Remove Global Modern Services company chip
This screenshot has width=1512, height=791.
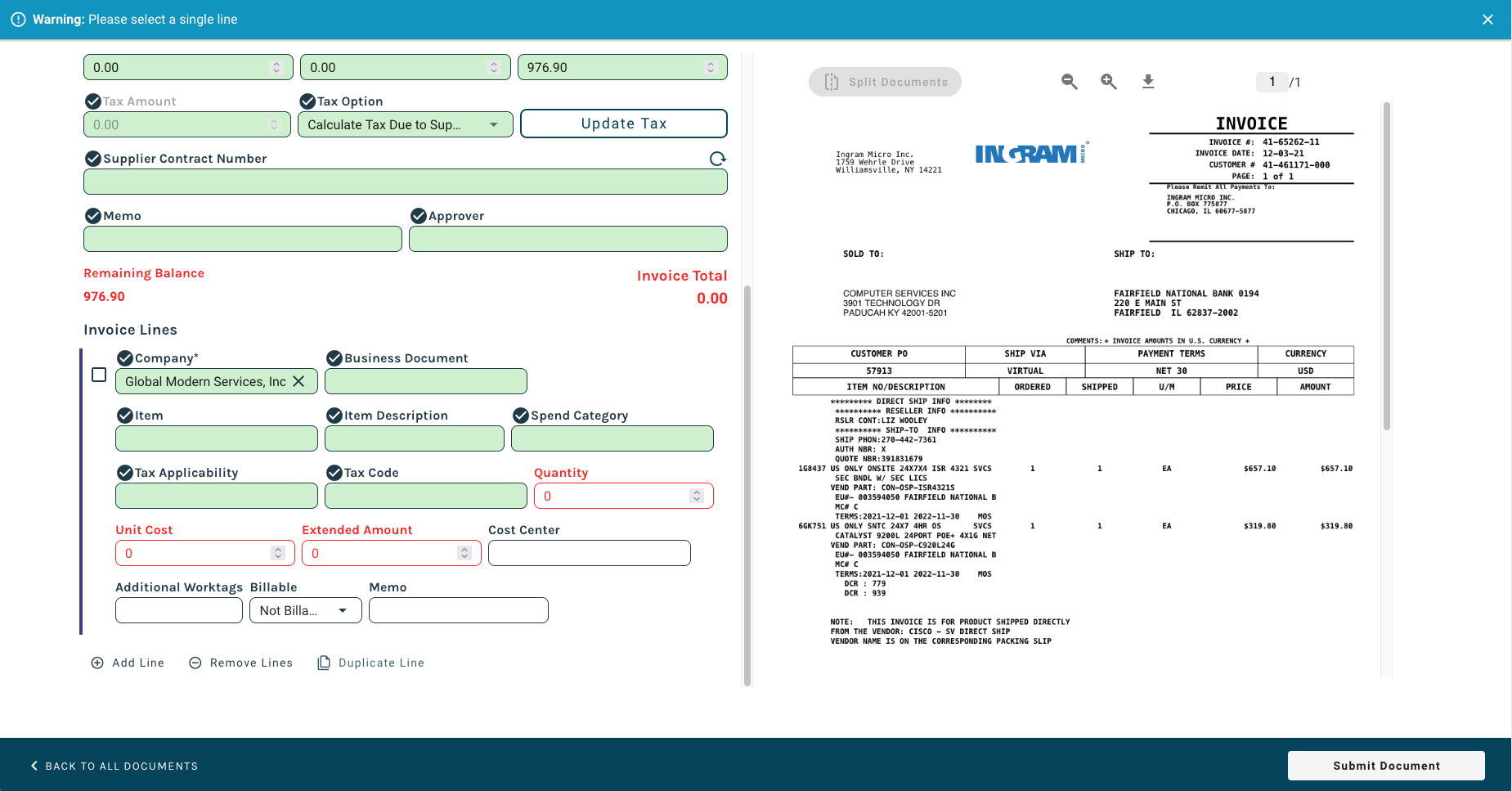coord(298,381)
